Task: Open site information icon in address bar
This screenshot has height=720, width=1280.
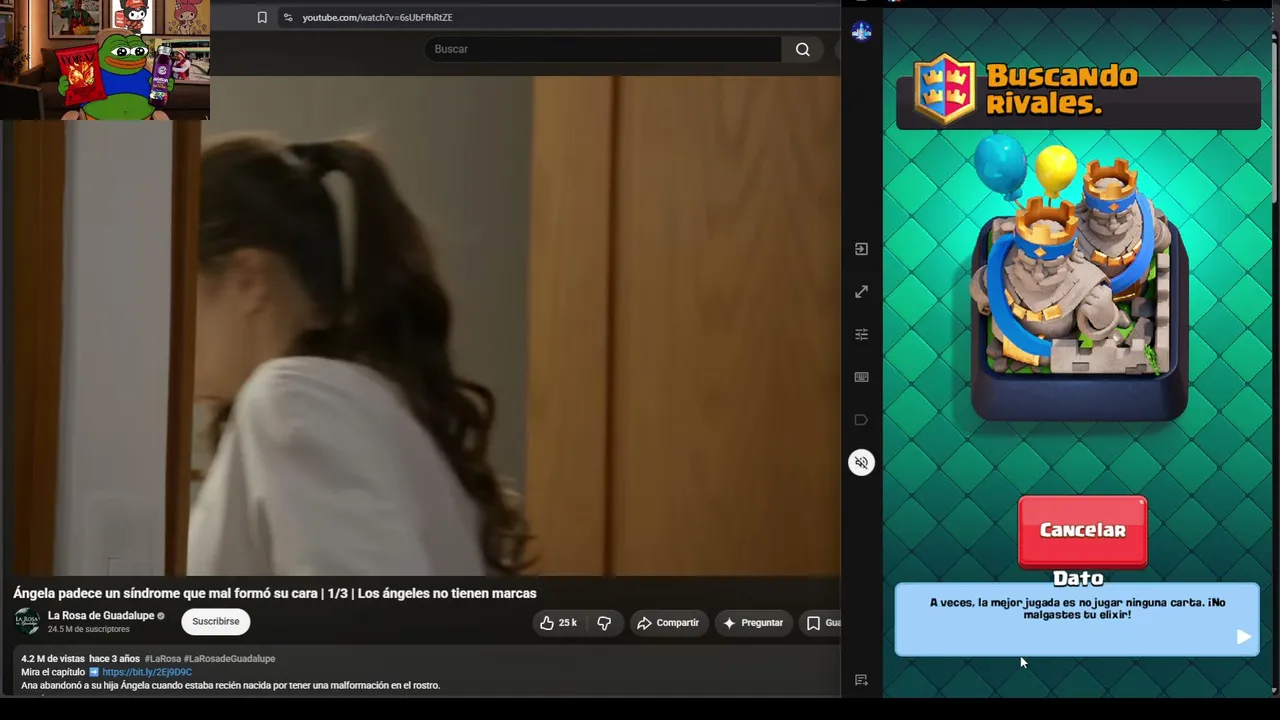Action: pyautogui.click(x=288, y=17)
